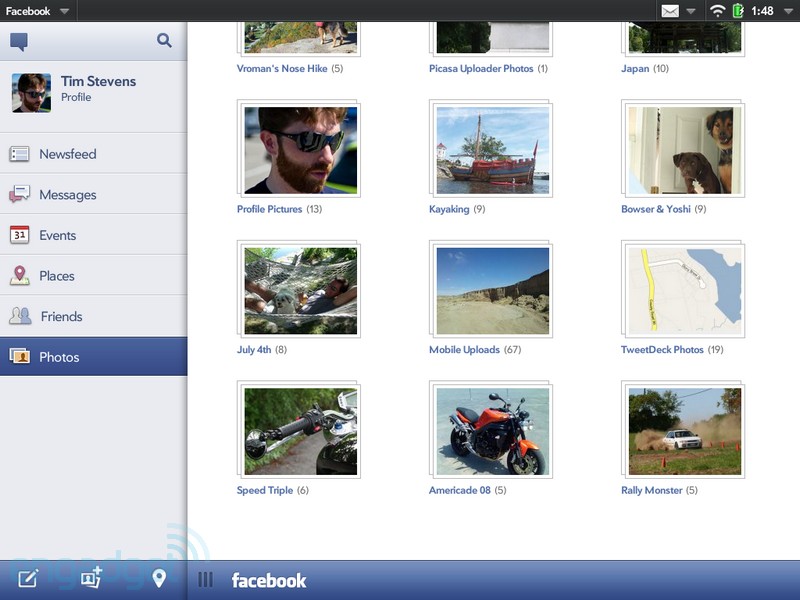Select the Picasa Uploader Photos thumbnail

pos(491,39)
